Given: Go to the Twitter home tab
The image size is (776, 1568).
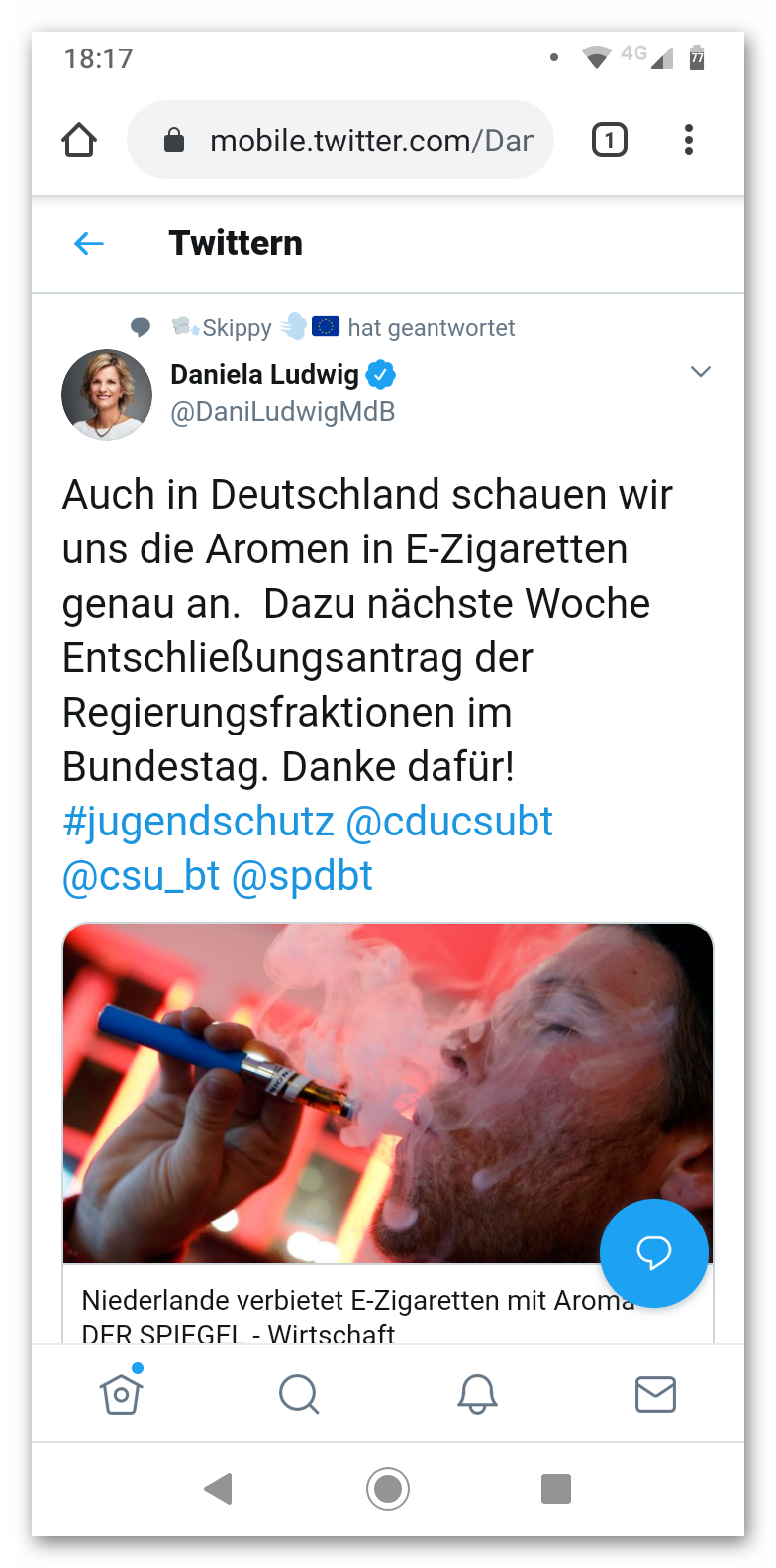Looking at the screenshot, I should coord(121,1393).
